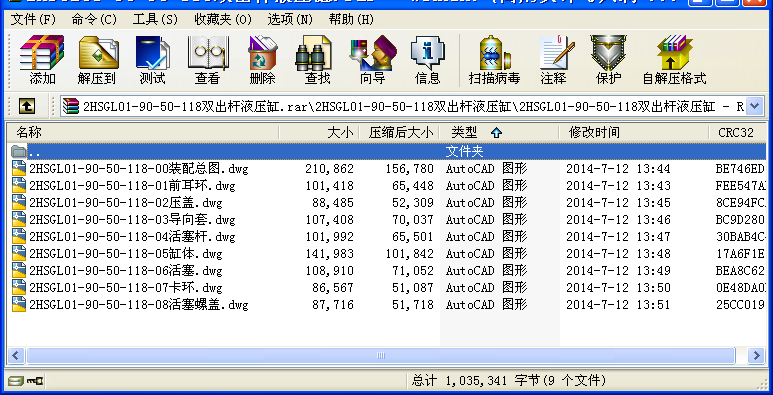Image resolution: width=773 pixels, height=395 pixels.
Task: Open the Commands (命令) menu
Action: (94, 20)
